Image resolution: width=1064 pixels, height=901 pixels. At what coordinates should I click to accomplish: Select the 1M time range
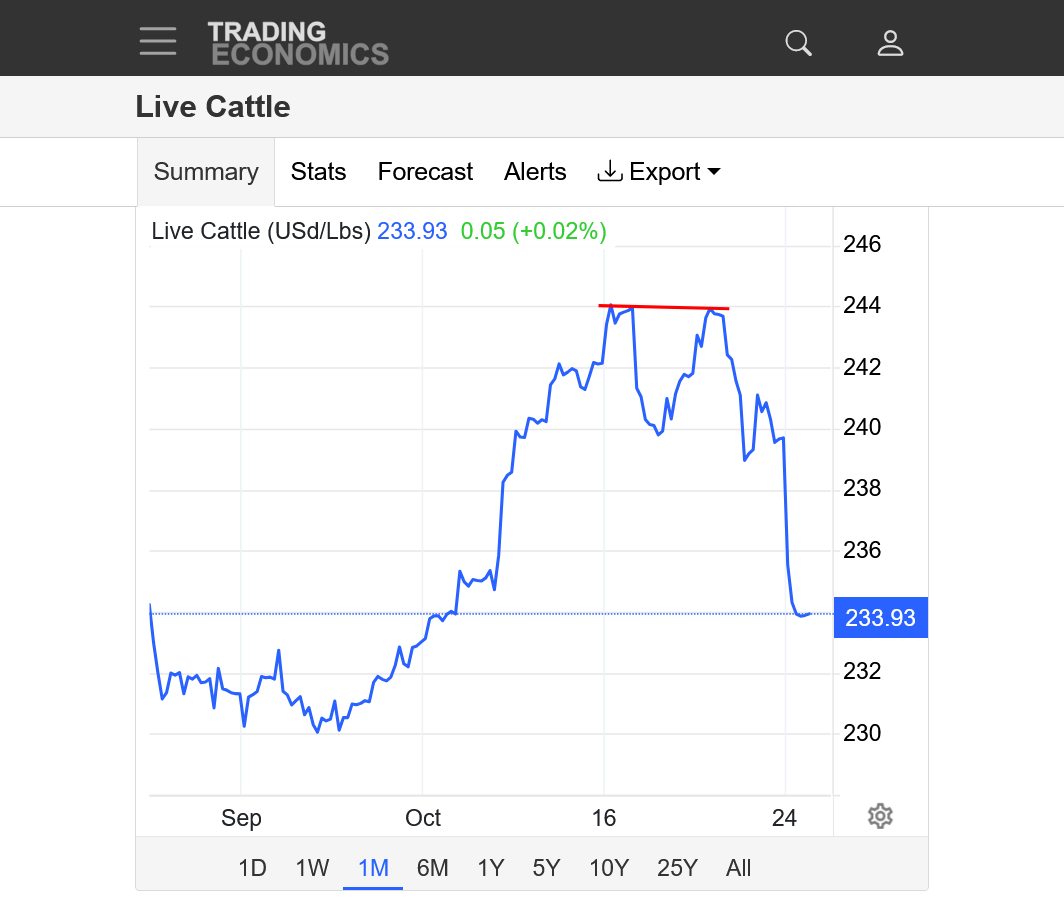point(373,868)
